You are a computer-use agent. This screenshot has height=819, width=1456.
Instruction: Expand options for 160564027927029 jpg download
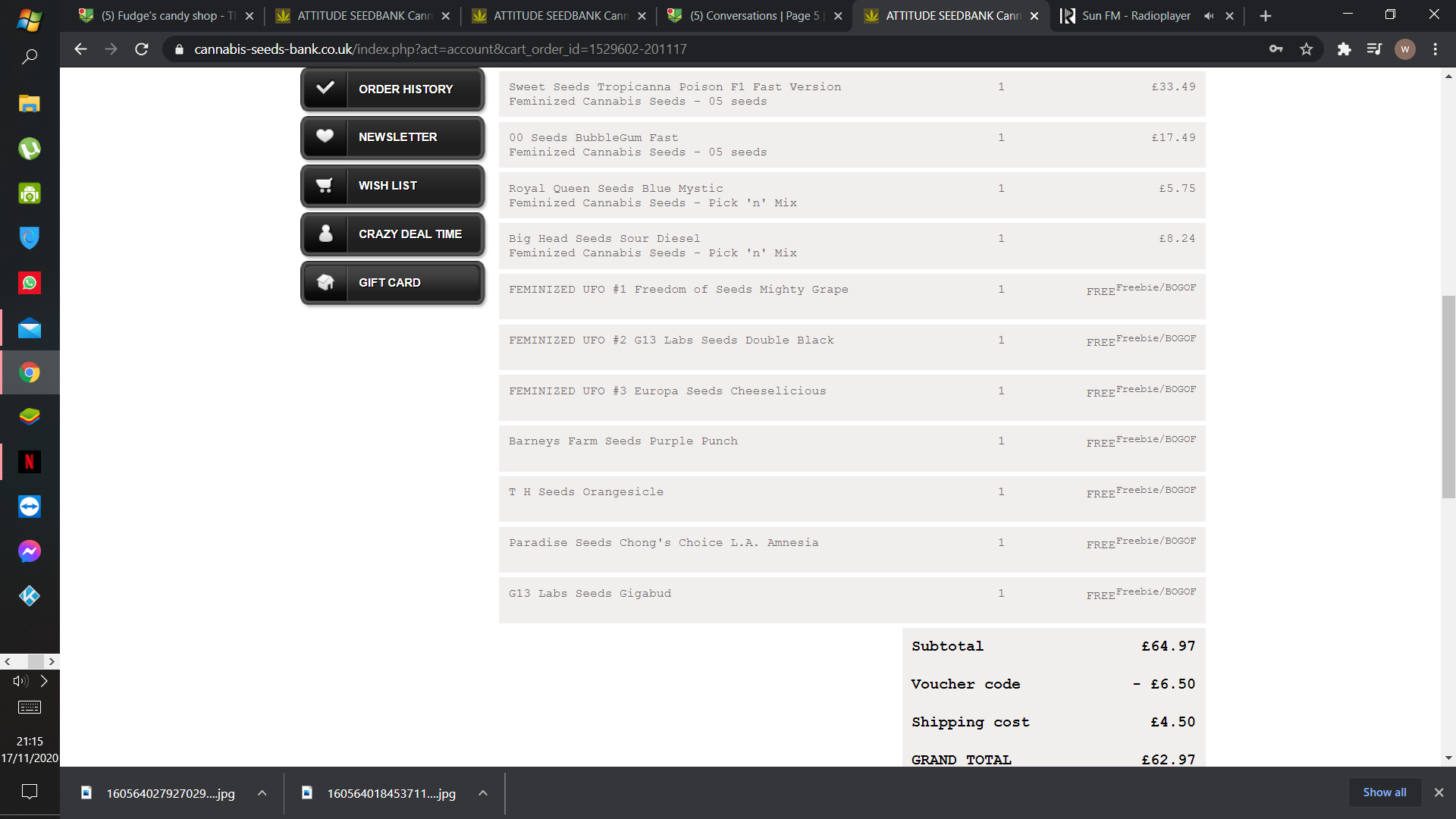262,793
